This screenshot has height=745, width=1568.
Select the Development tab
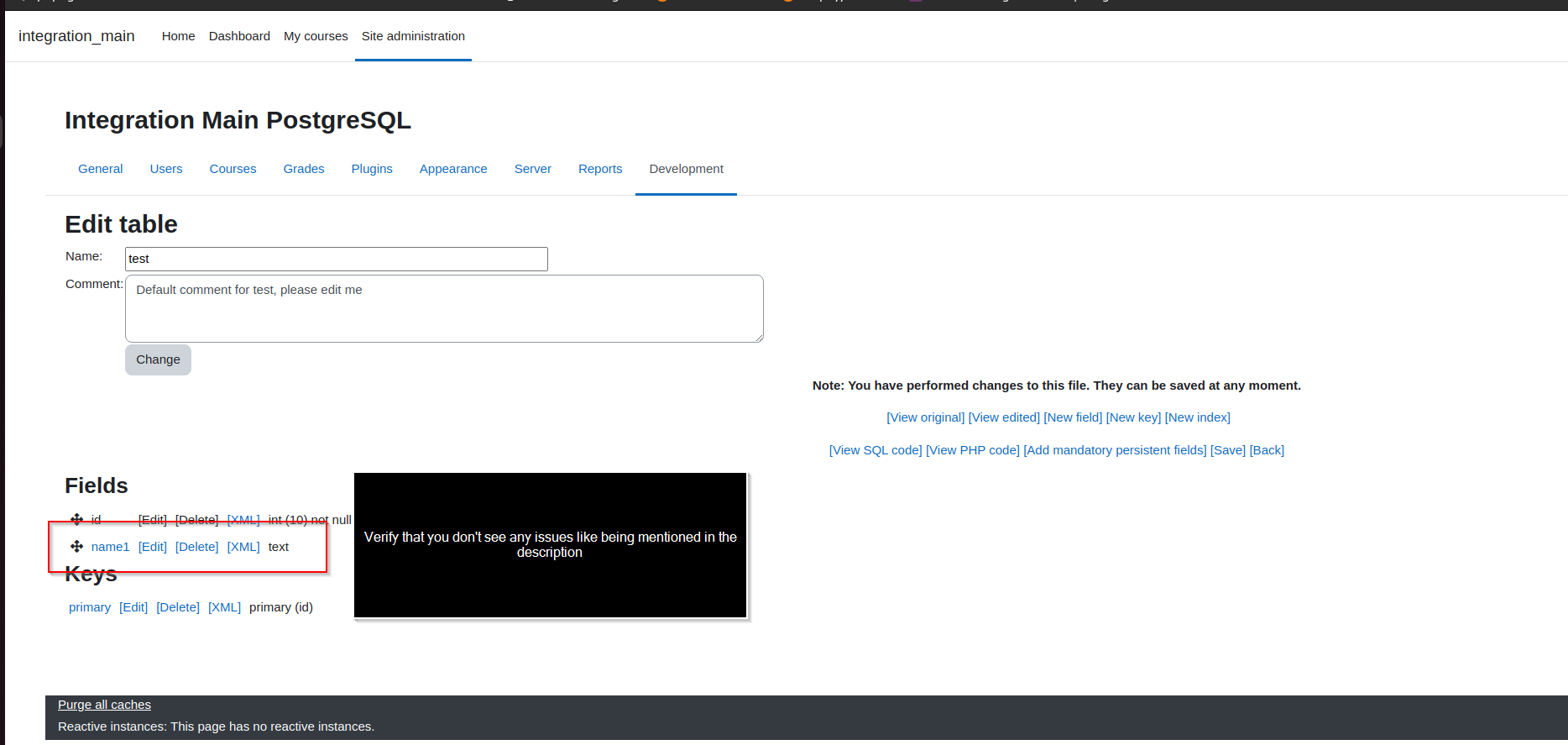[x=687, y=169]
